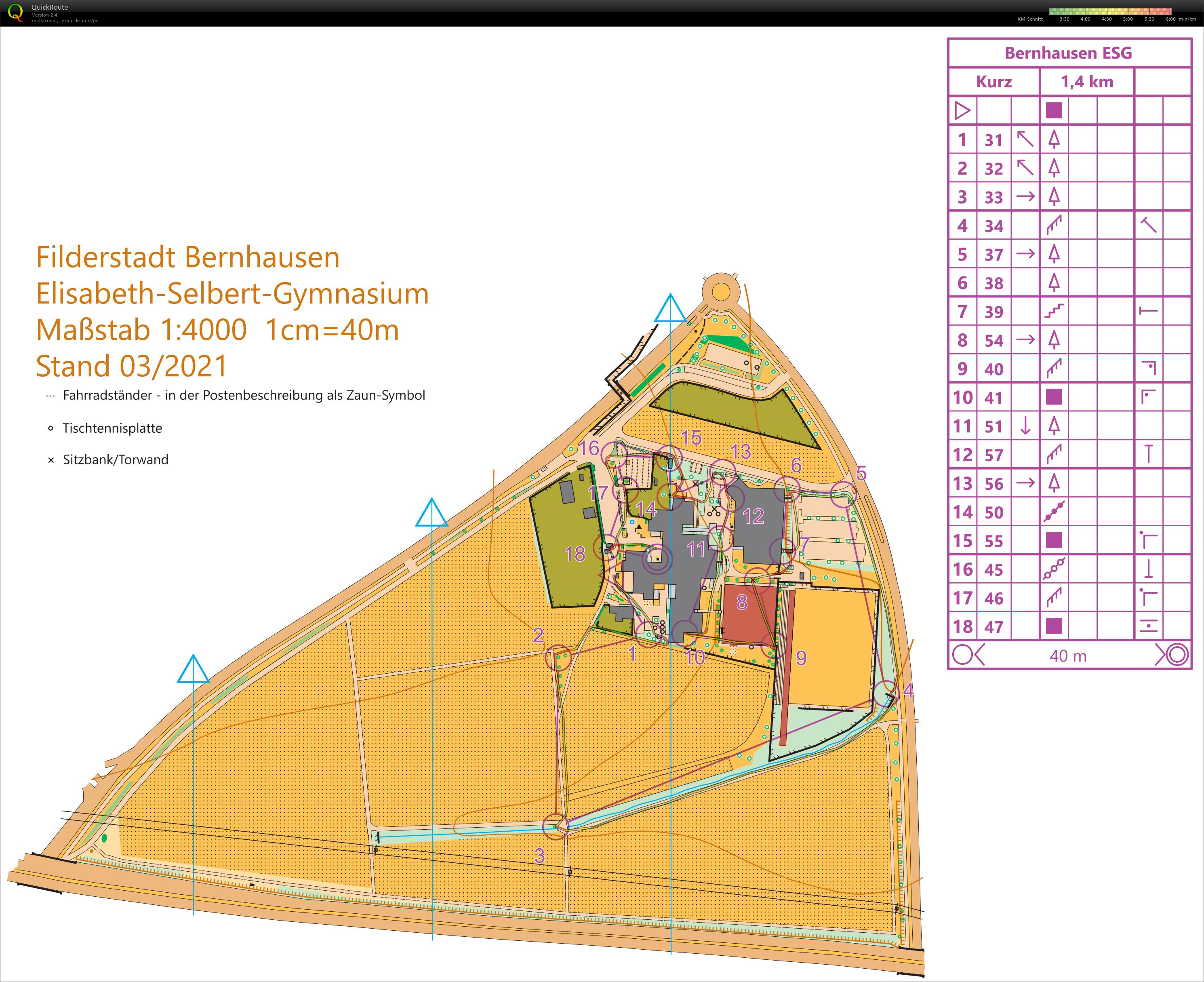Click the Tischtennisplatte legend entry

[112, 428]
